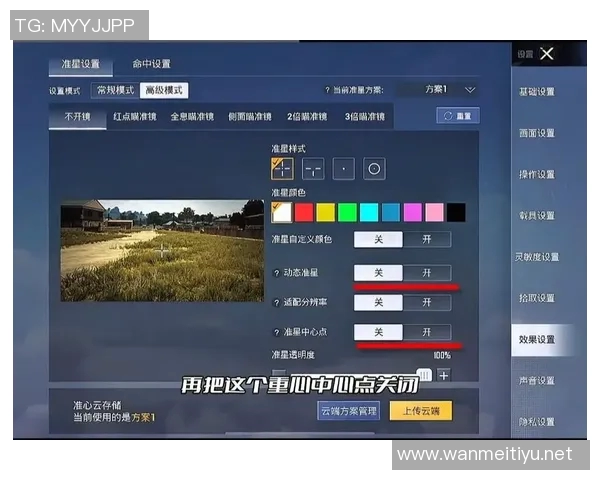Click the help icon beside 当前准星方案

coord(327,90)
